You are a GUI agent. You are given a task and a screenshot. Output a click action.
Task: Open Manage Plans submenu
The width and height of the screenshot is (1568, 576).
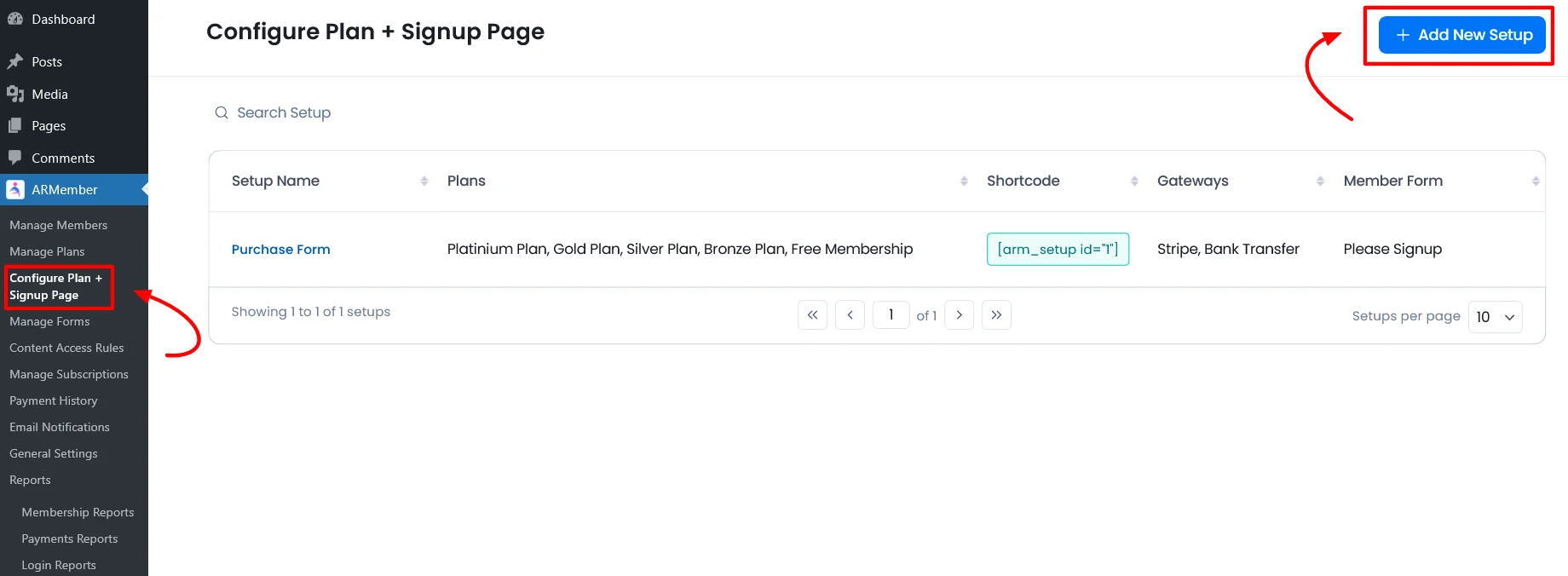point(47,251)
